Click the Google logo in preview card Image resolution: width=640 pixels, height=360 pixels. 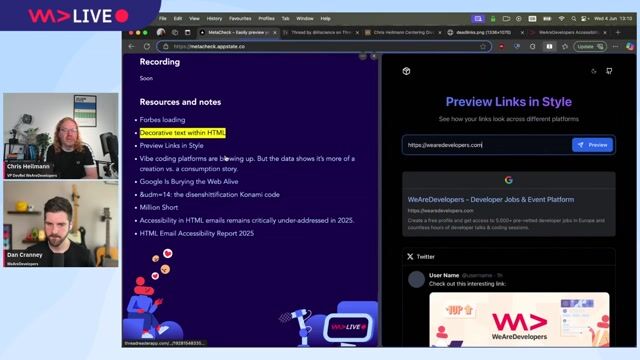click(509, 180)
